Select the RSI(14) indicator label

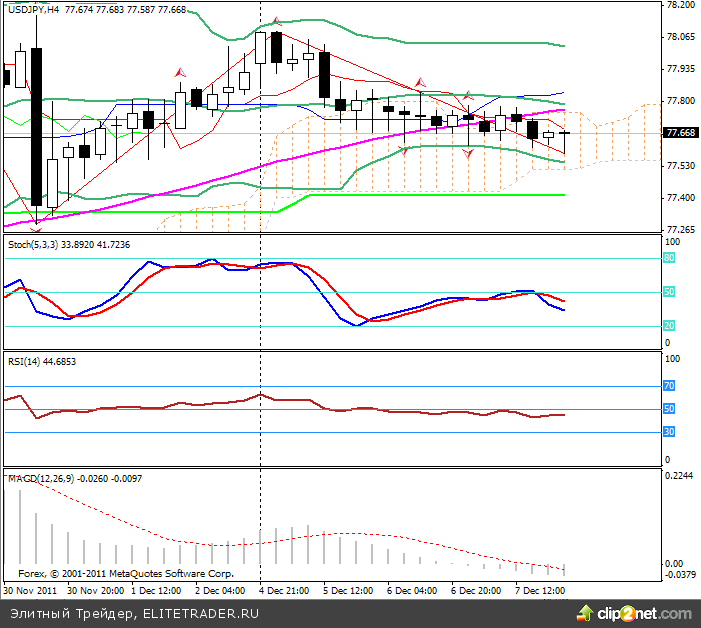25,361
